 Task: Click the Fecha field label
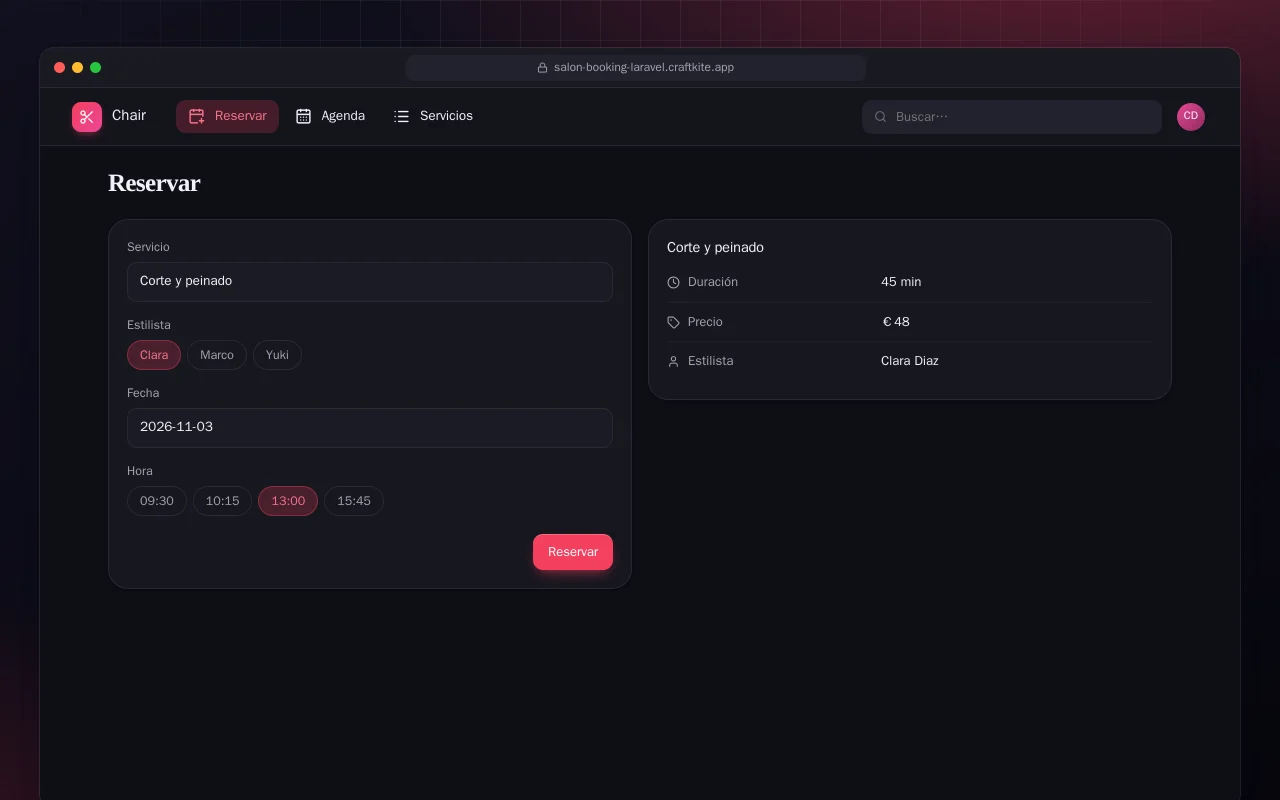[x=143, y=393]
